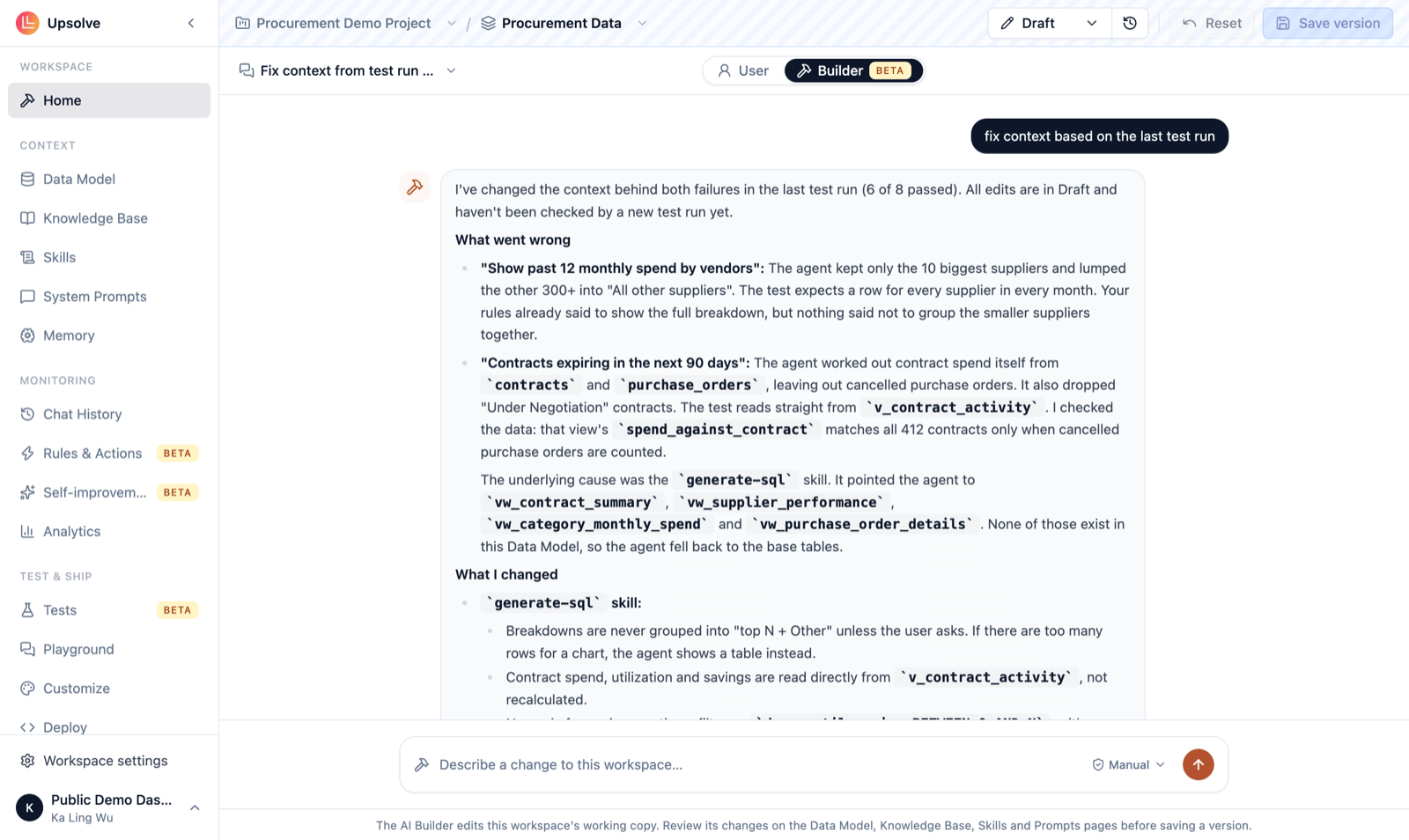Click the `v_contract_activity` code in What went wrong
This screenshot has width=1409, height=840.
coord(951,408)
